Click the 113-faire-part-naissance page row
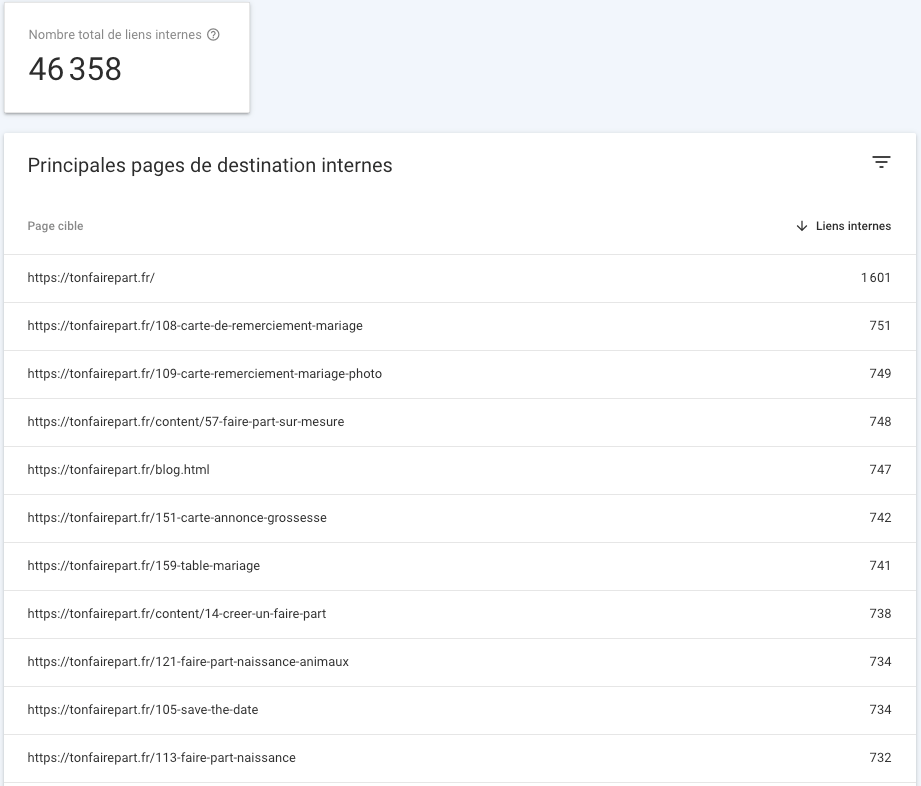This screenshot has width=921, height=786. (x=460, y=758)
